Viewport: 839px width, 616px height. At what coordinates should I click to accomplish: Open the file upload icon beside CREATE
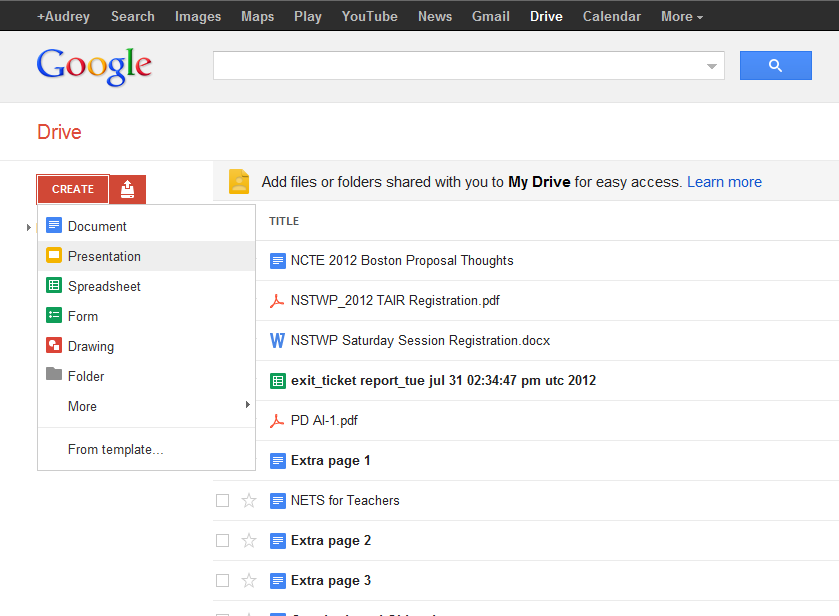click(127, 188)
